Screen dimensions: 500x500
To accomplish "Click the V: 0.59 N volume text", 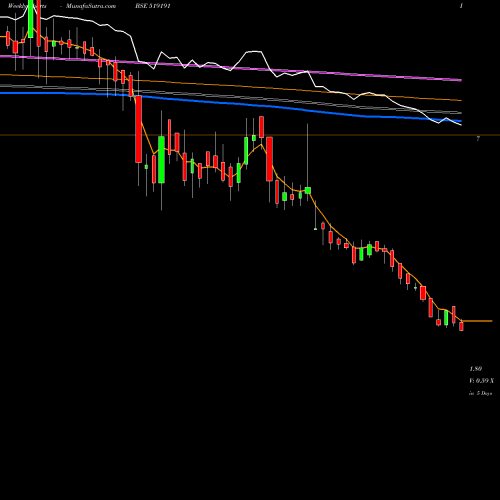I will coord(482,381).
